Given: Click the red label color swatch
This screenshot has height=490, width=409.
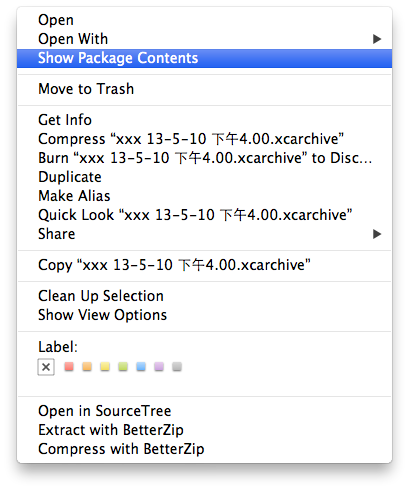Looking at the screenshot, I should (69, 367).
